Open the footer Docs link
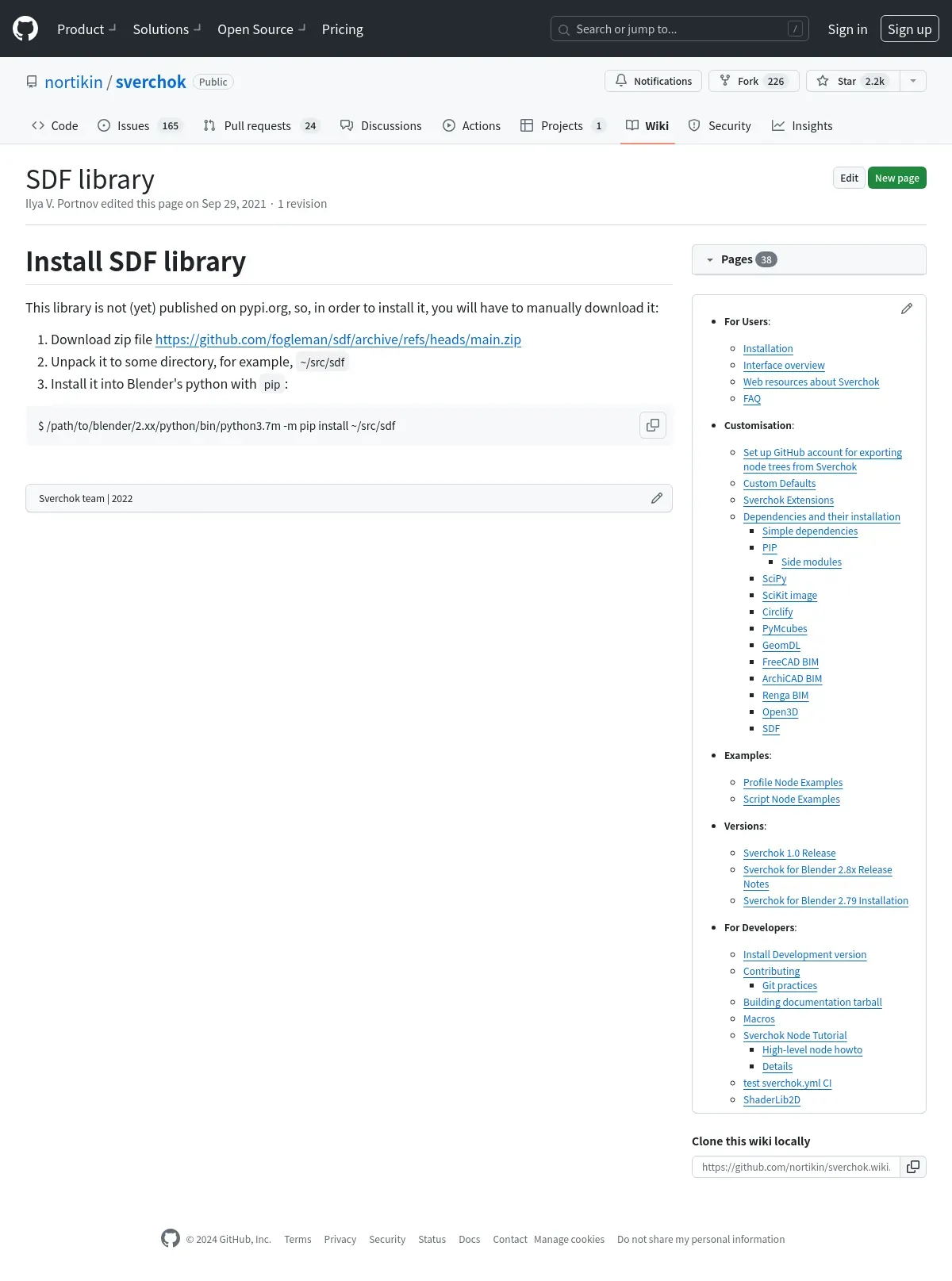Screen dimensions: 952x1281 click(469, 1239)
